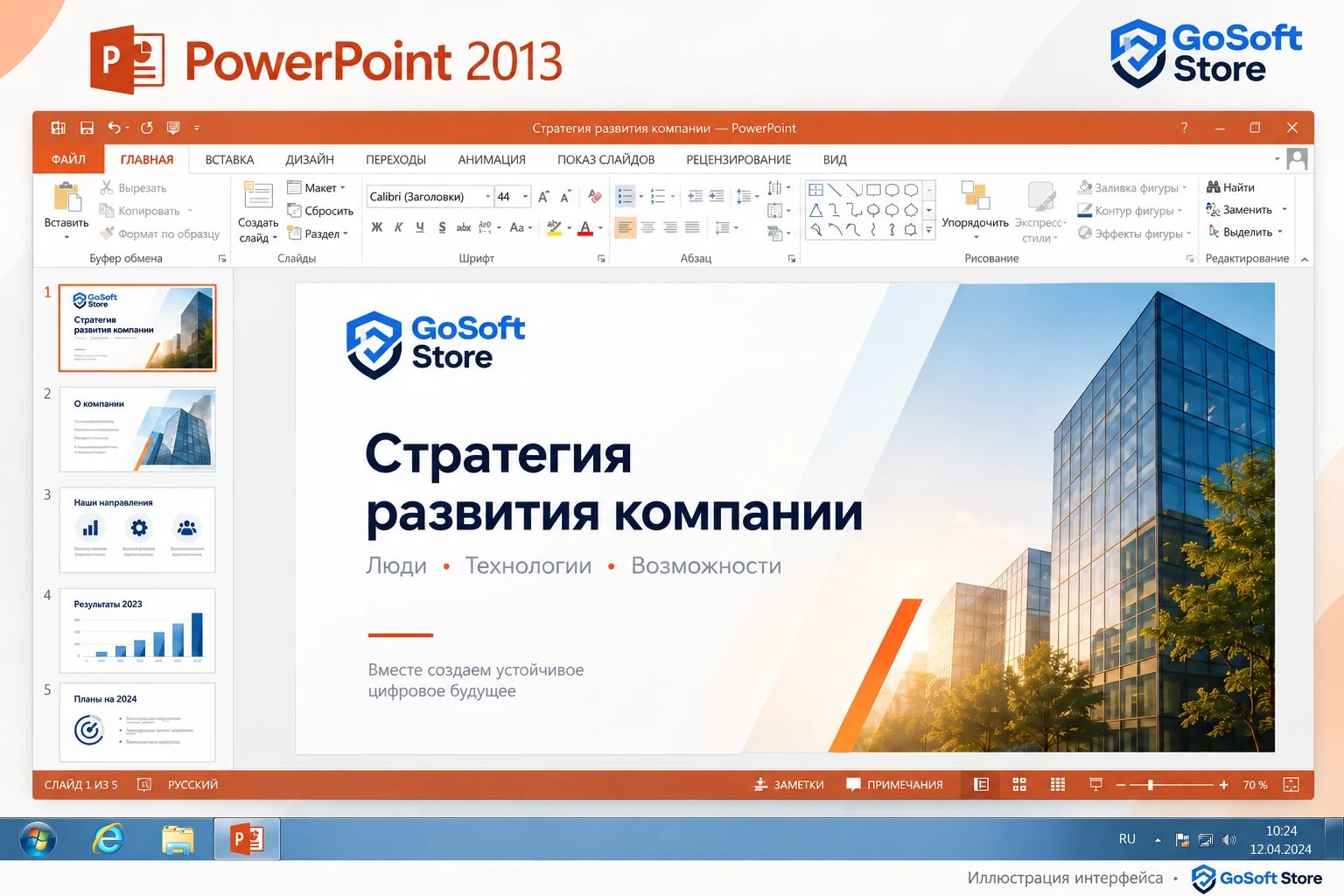This screenshot has width=1344, height=896.
Task: Select the Результаты 2023 slide thumbnail
Action: [137, 630]
